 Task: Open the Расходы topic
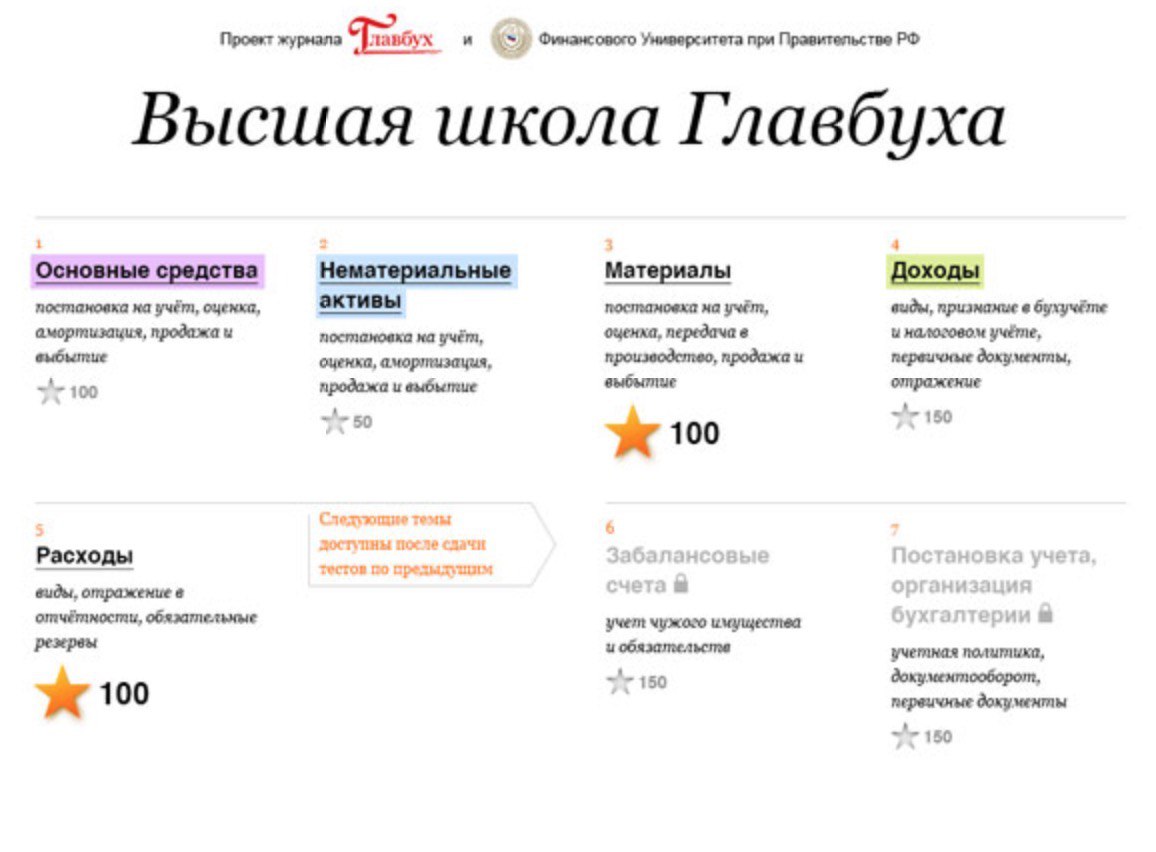85,556
